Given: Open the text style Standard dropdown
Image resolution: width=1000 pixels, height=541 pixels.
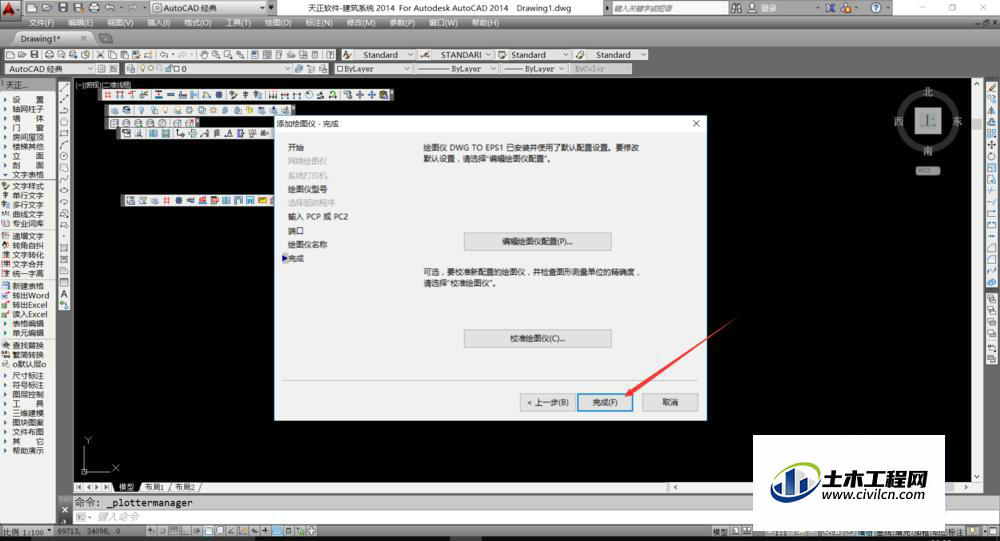Looking at the screenshot, I should click(x=410, y=55).
